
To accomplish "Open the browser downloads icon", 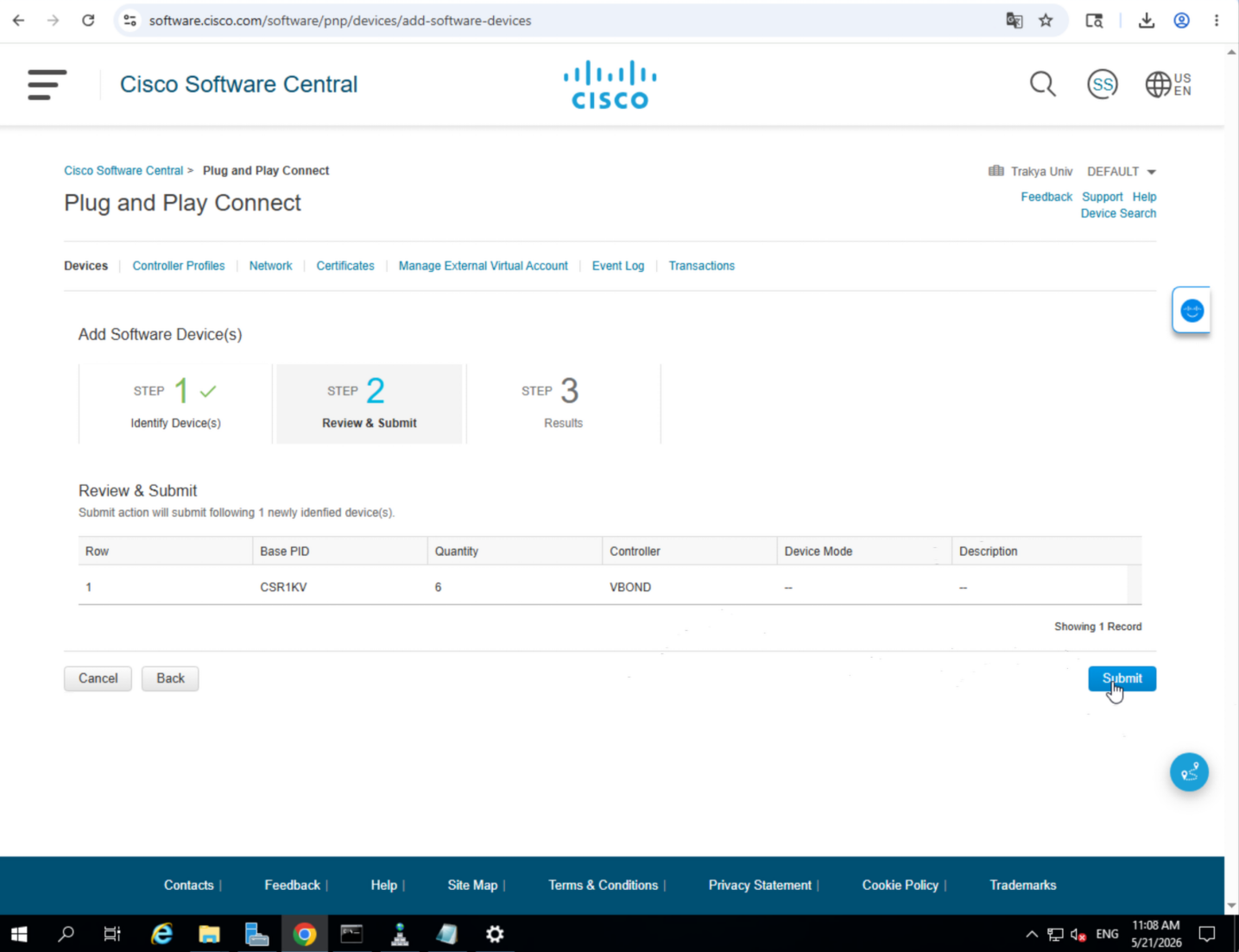I will pos(1147,21).
